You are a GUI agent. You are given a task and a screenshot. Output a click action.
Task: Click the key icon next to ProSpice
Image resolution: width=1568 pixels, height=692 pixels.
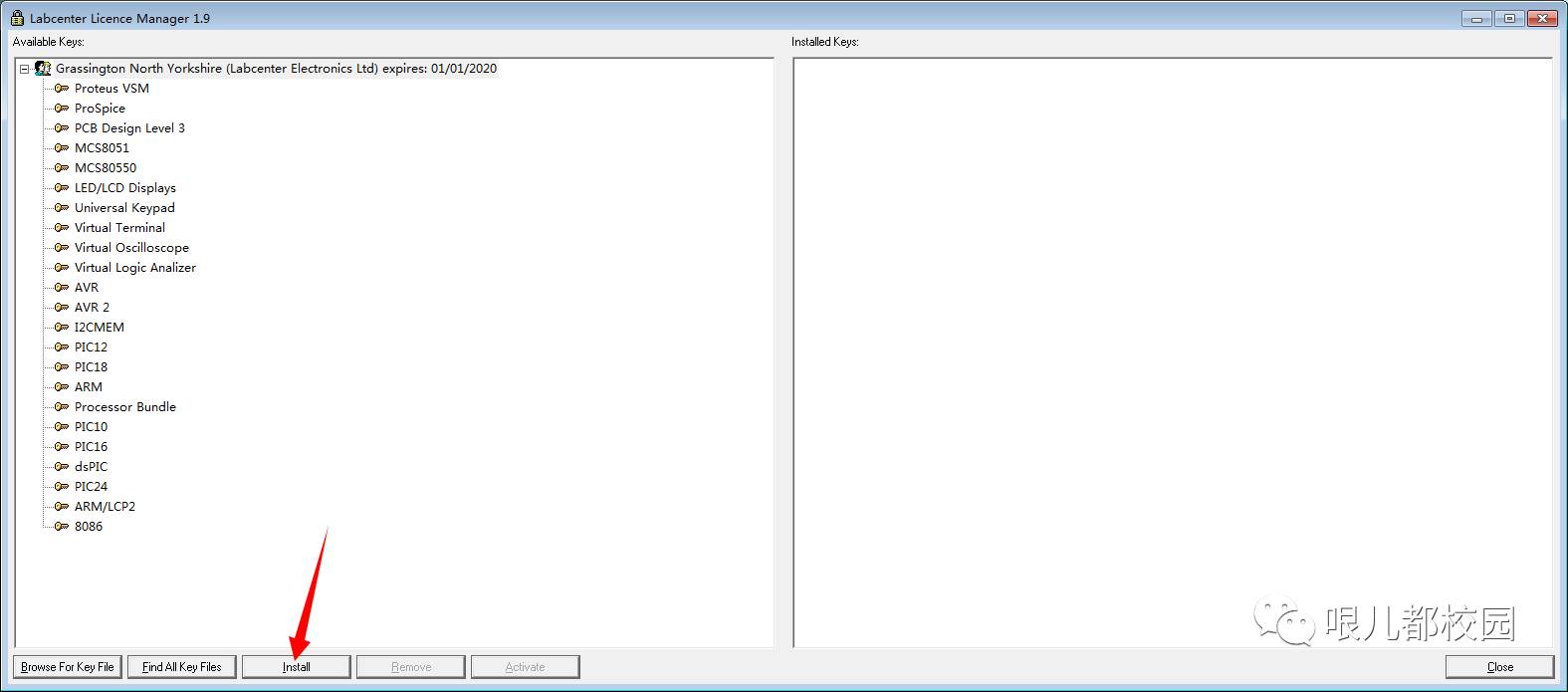62,109
